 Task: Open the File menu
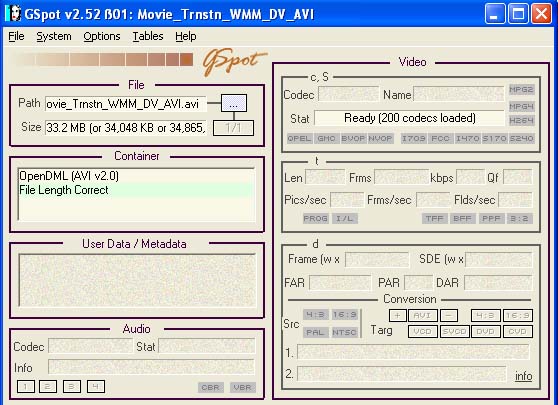pos(16,36)
